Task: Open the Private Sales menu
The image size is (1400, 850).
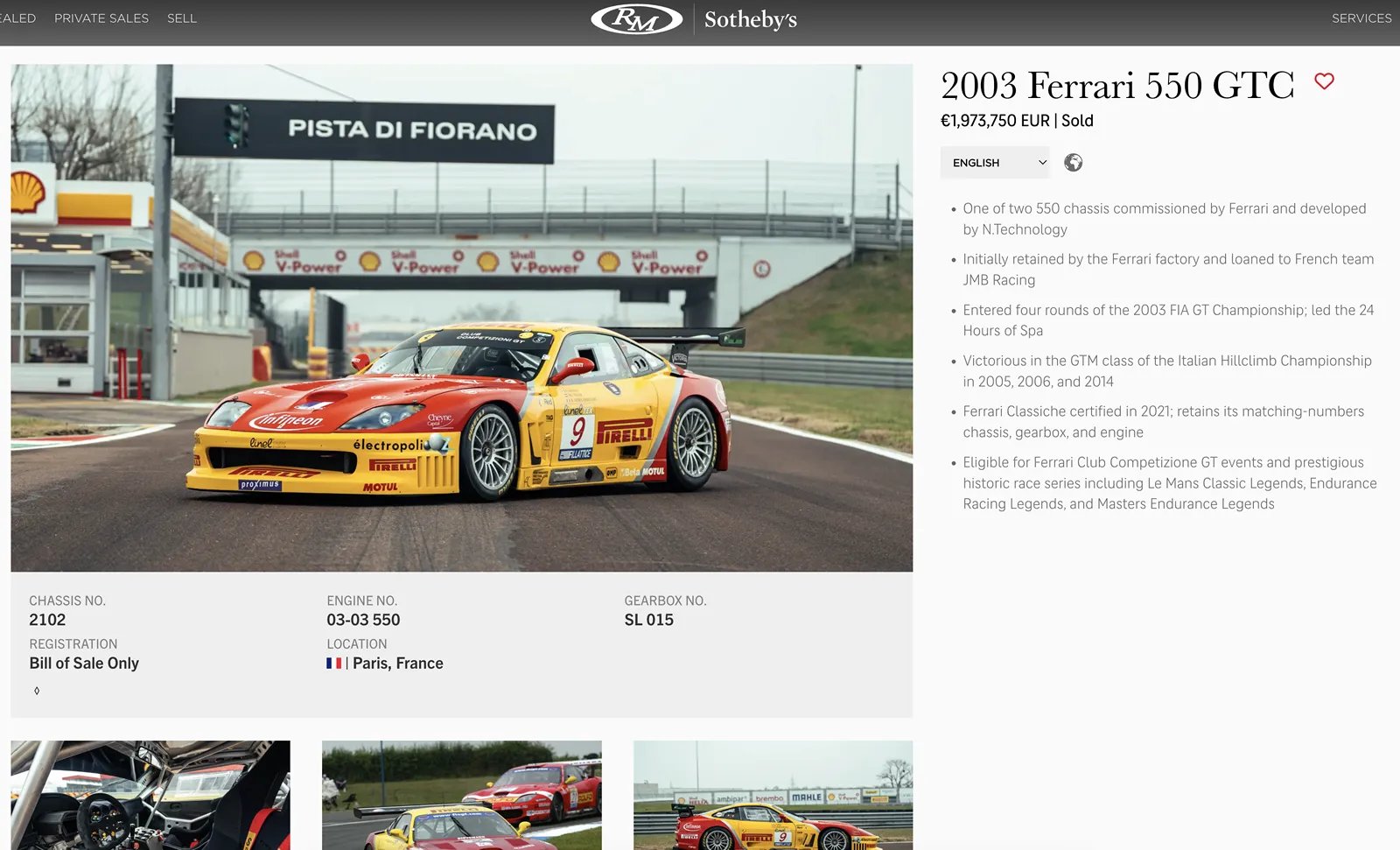Action: click(x=101, y=18)
